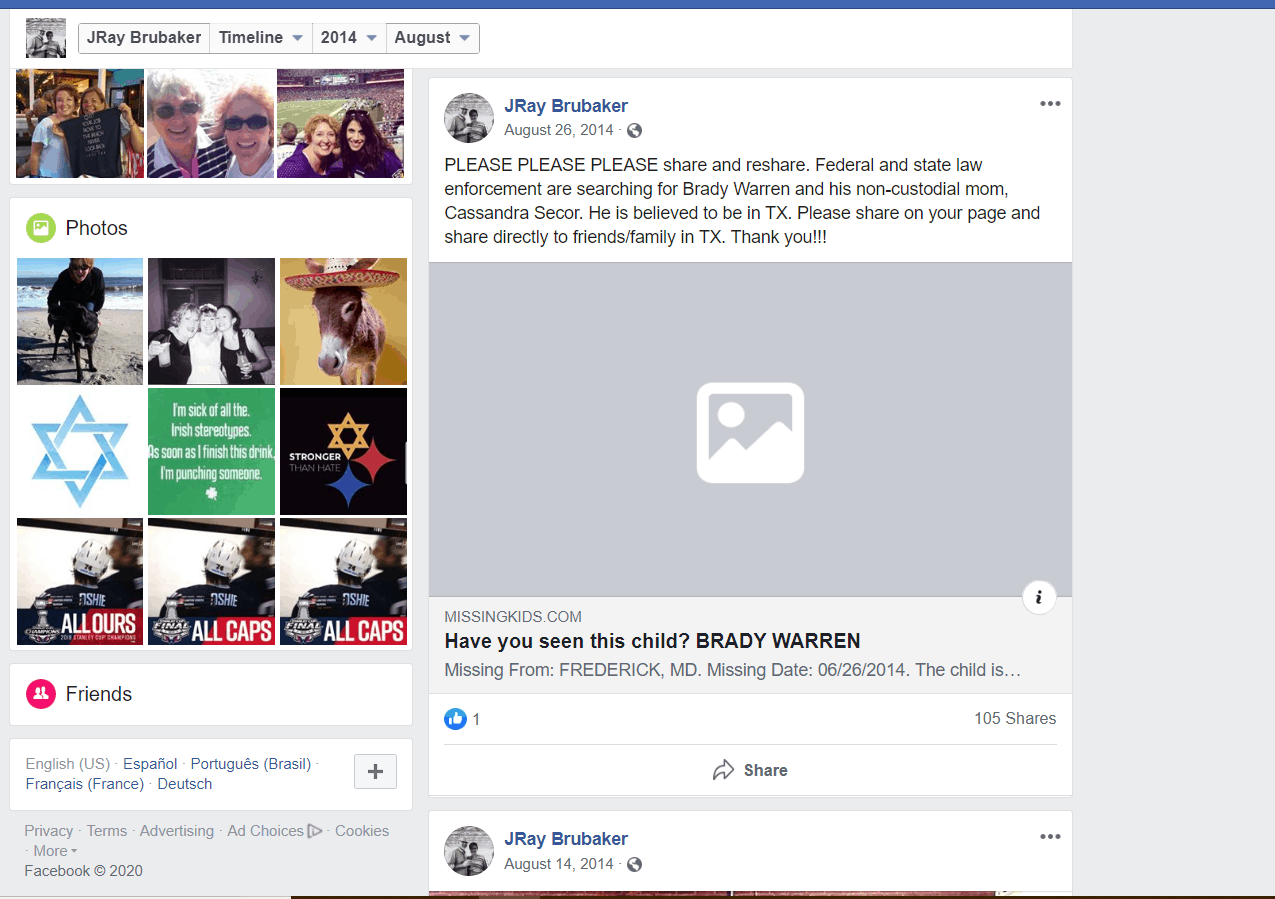Click the small profile thumbnail in header bar
This screenshot has height=899, width=1275.
tap(46, 38)
